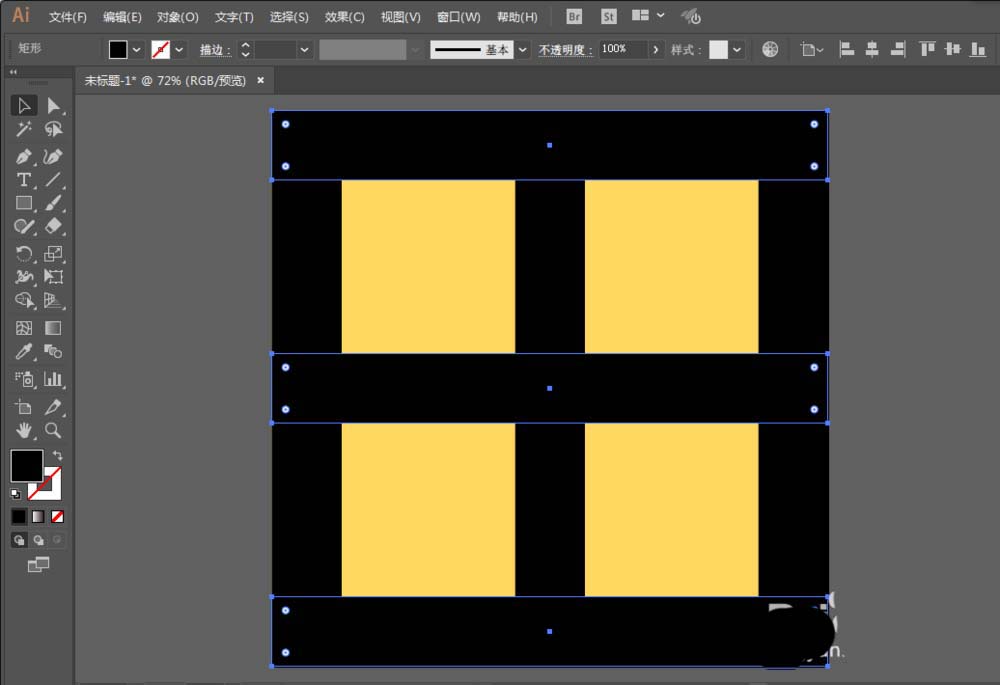Launch Bridge with Br button
Viewport: 1000px width, 685px height.
[574, 16]
